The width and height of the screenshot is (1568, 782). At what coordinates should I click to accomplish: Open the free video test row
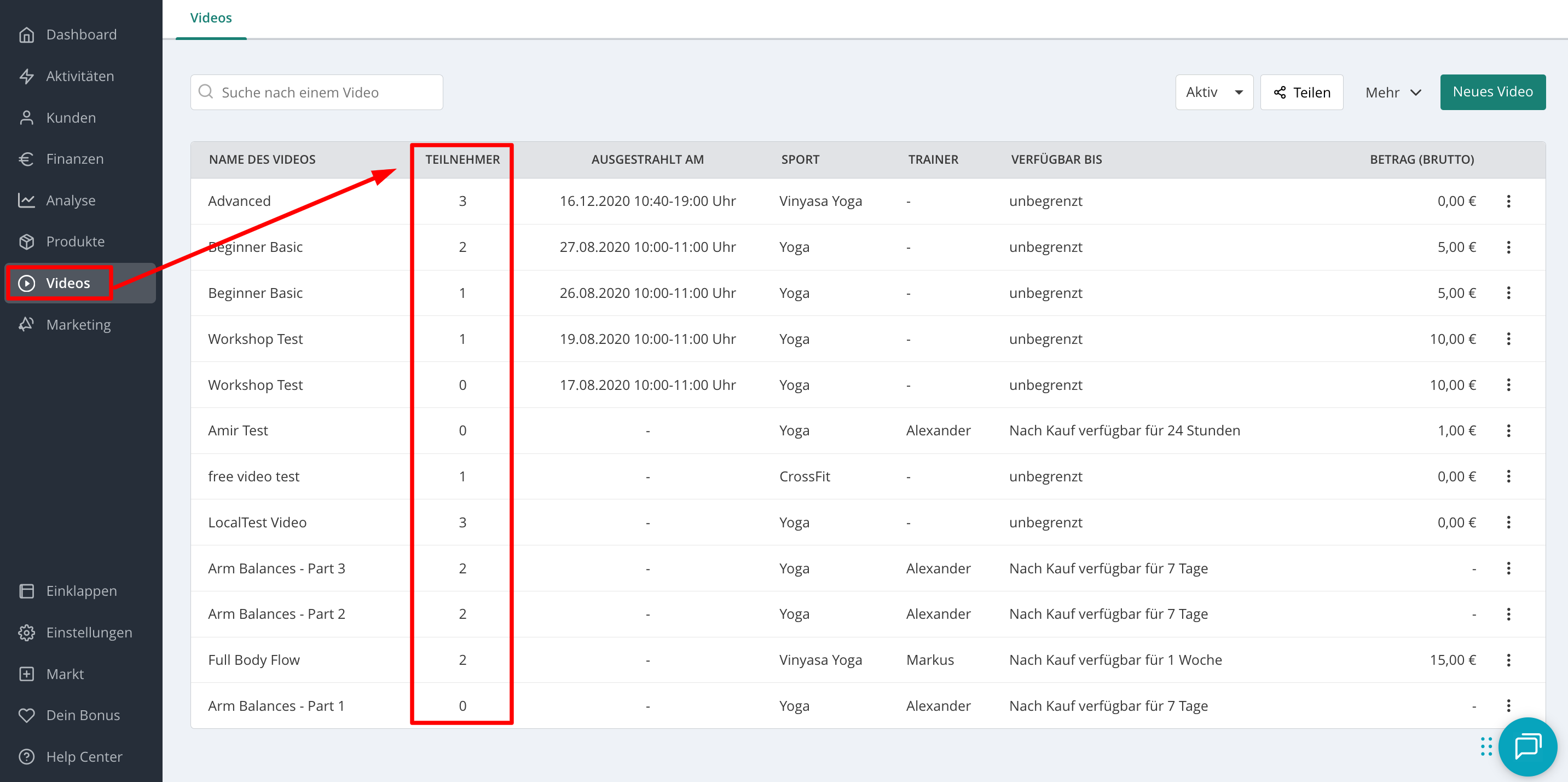coord(867,476)
